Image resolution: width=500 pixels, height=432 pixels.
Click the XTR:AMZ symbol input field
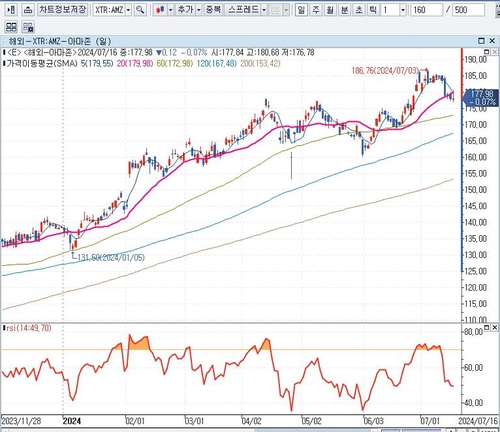tap(109, 10)
